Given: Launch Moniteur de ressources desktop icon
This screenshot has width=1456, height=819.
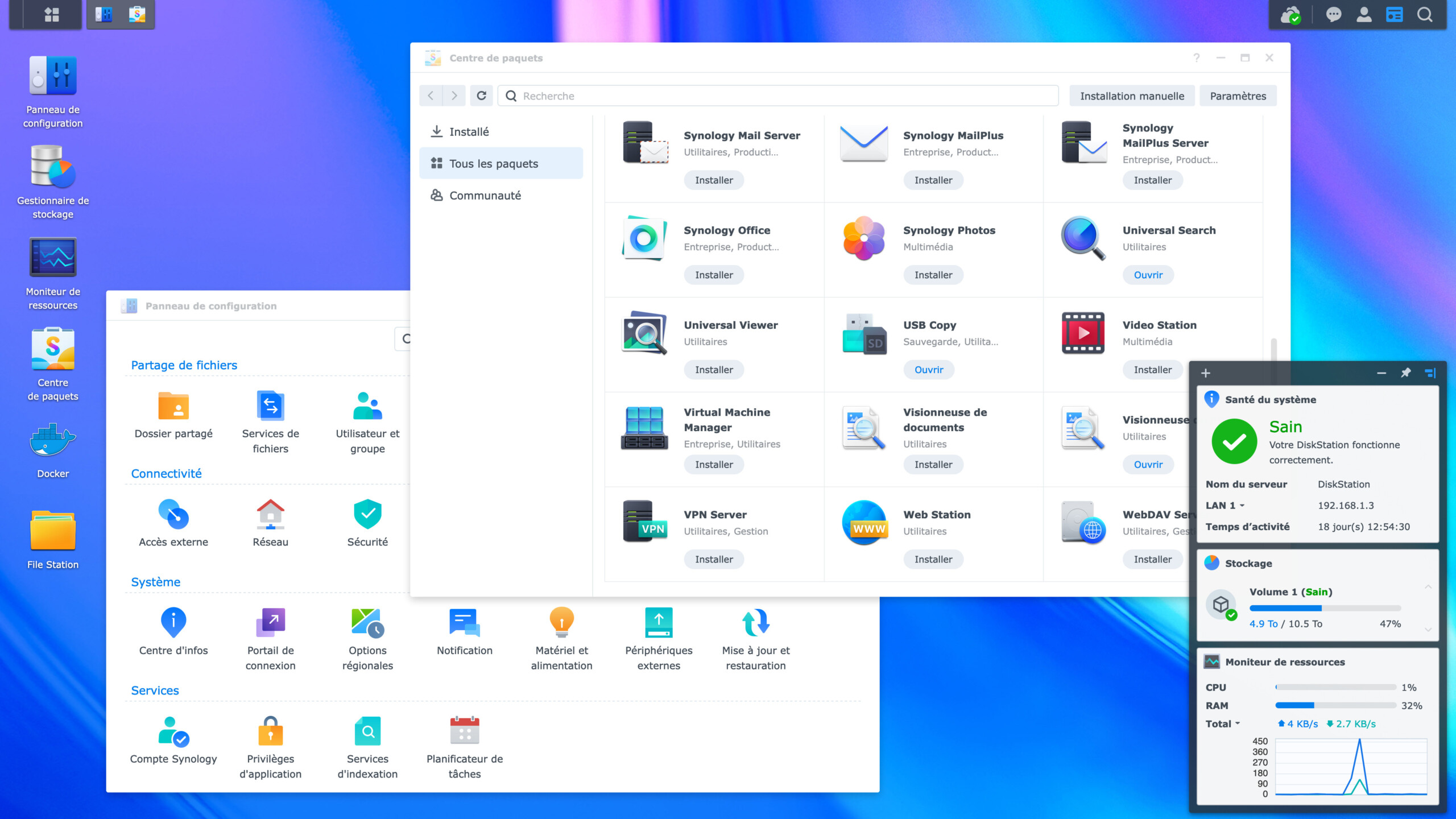Looking at the screenshot, I should [x=53, y=274].
